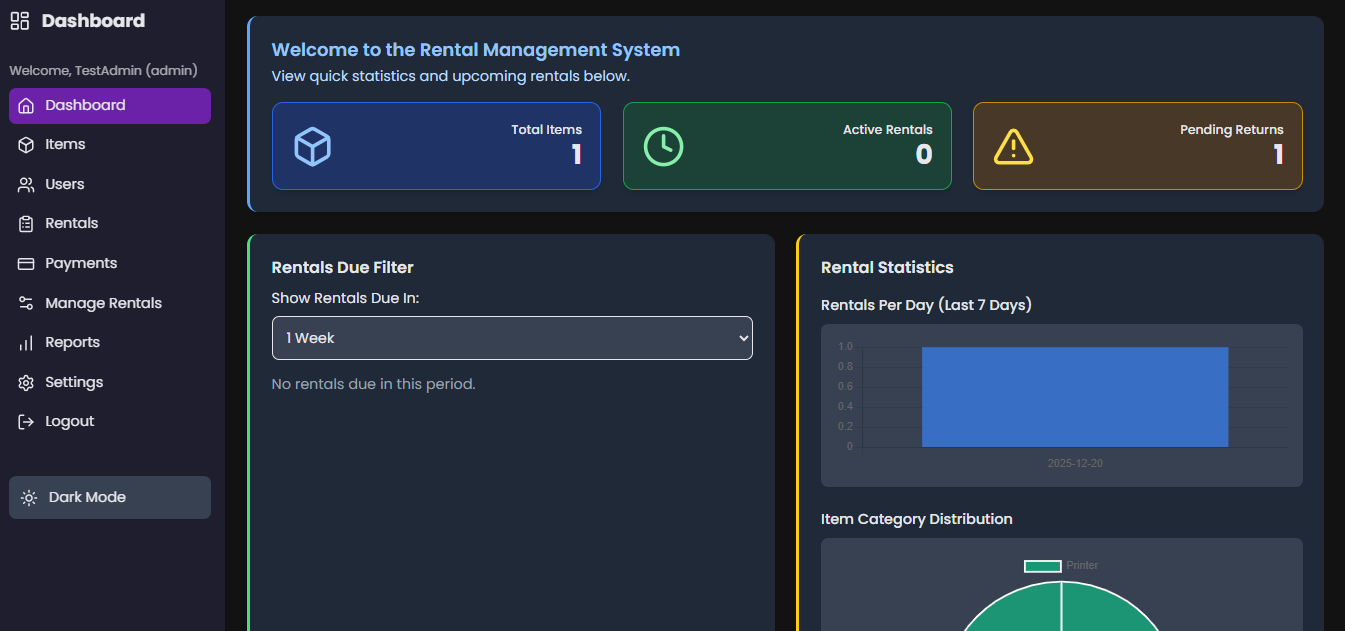Open the Reports menu entry

tap(72, 343)
